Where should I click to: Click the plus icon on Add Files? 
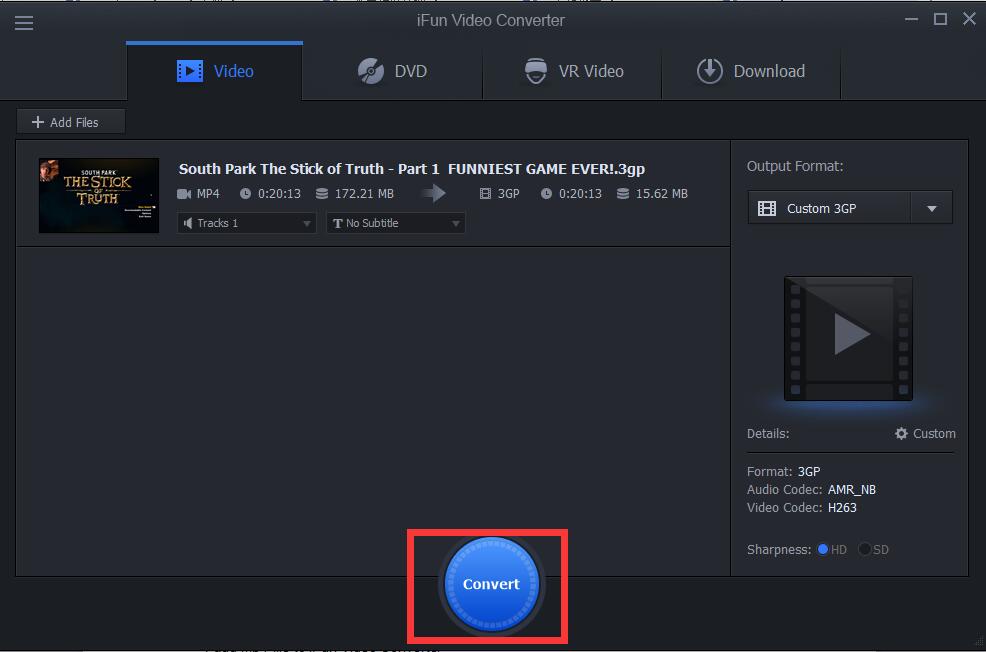point(38,122)
